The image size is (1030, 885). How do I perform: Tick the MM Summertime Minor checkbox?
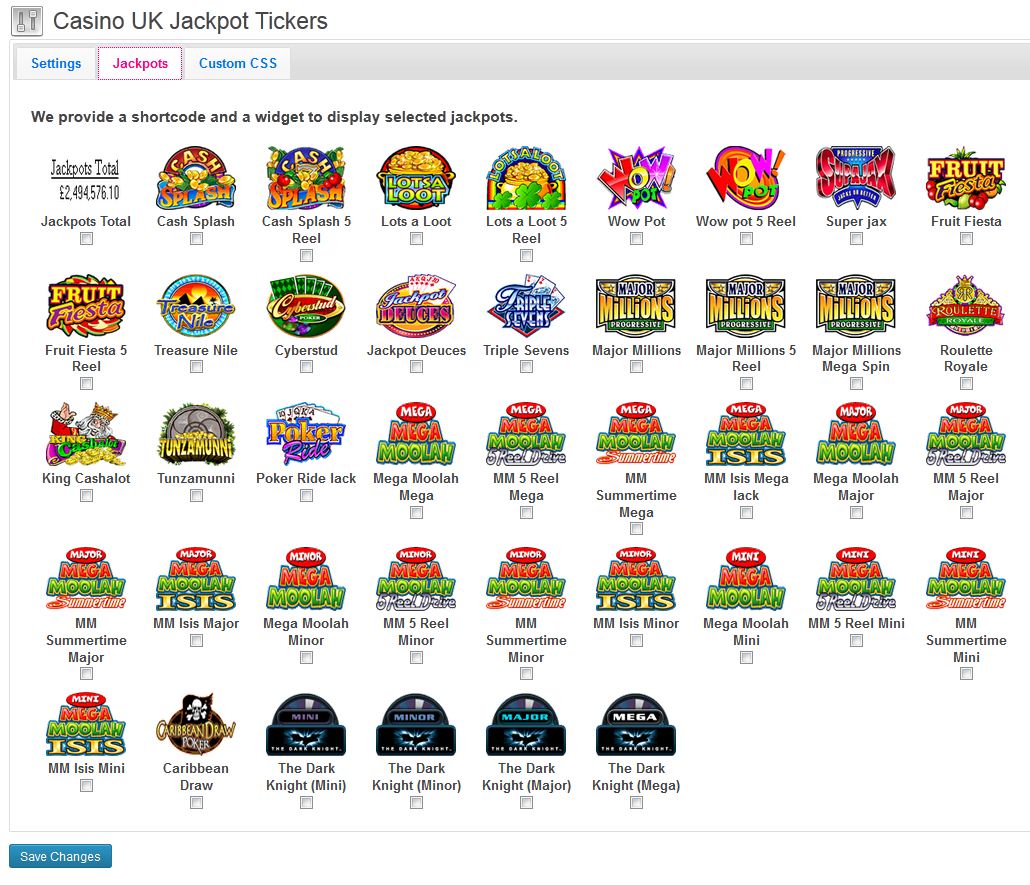tap(526, 673)
